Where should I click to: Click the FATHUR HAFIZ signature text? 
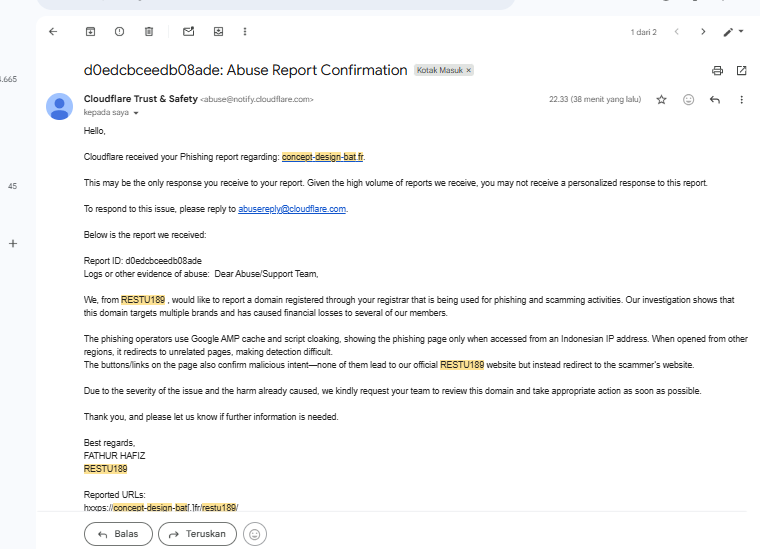[114, 455]
